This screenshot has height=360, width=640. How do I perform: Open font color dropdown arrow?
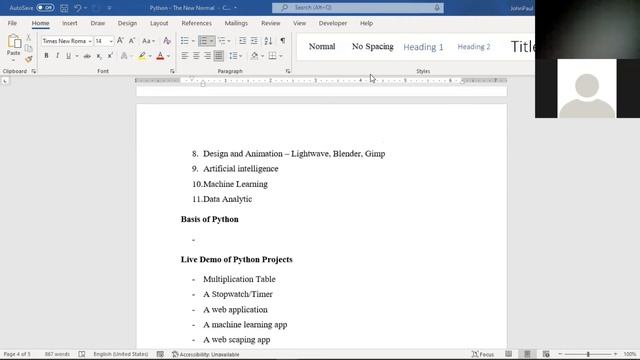[x=168, y=56]
